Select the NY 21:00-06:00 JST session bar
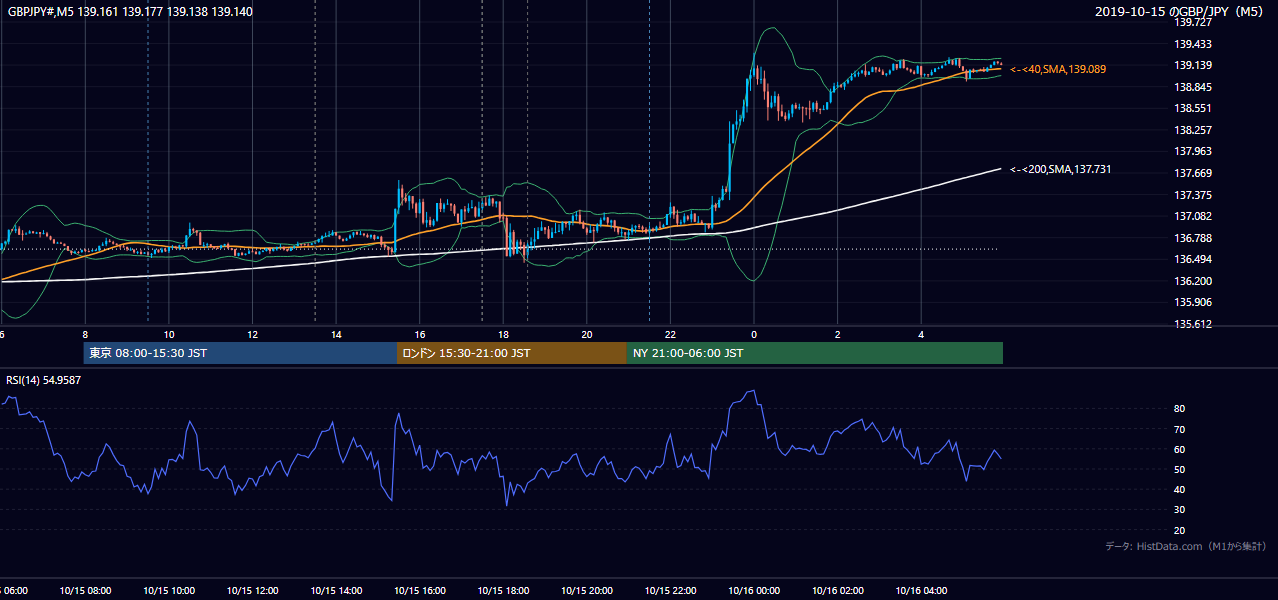 click(x=815, y=353)
